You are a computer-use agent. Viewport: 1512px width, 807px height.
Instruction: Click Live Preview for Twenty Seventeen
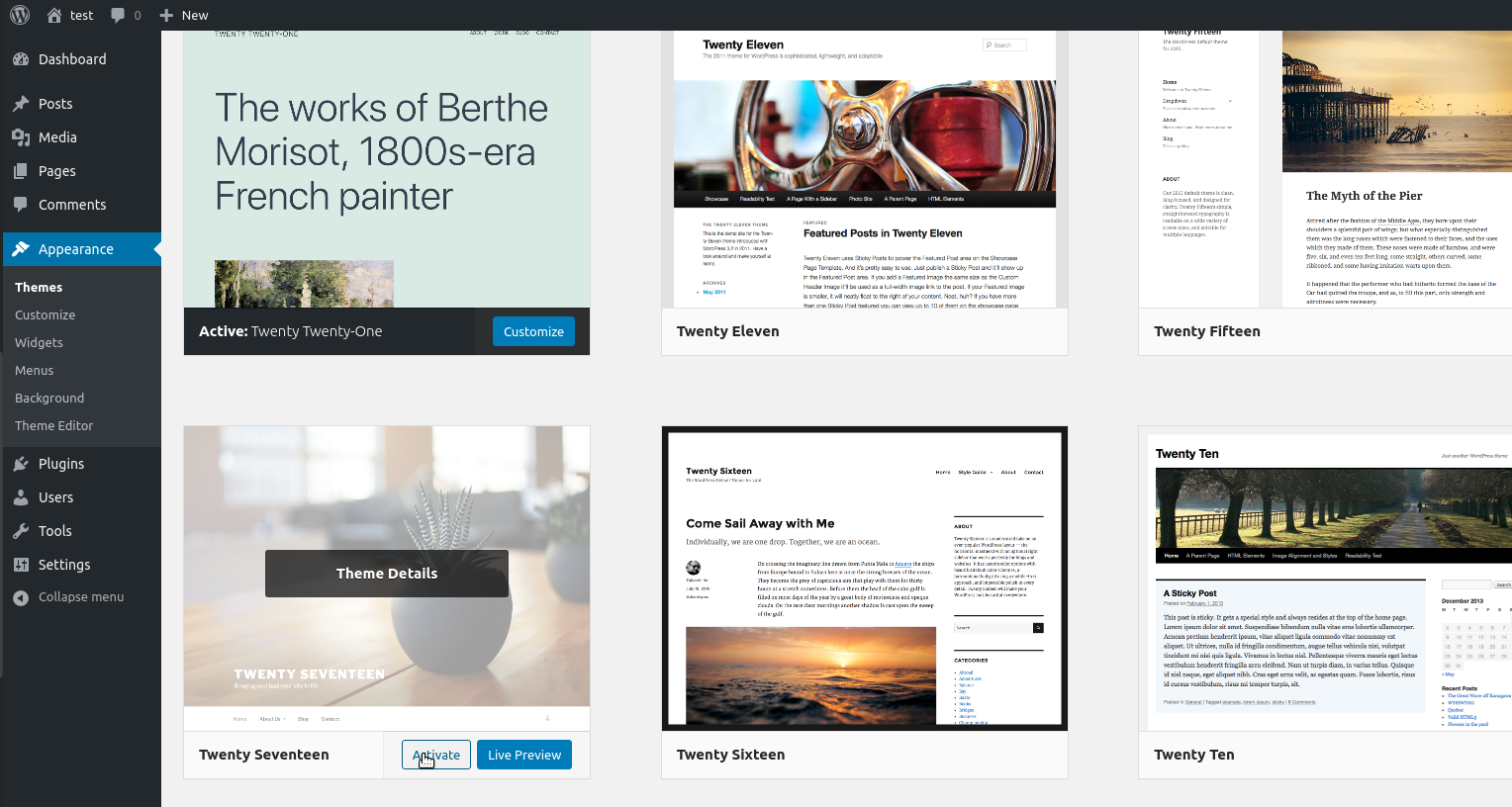[524, 755]
